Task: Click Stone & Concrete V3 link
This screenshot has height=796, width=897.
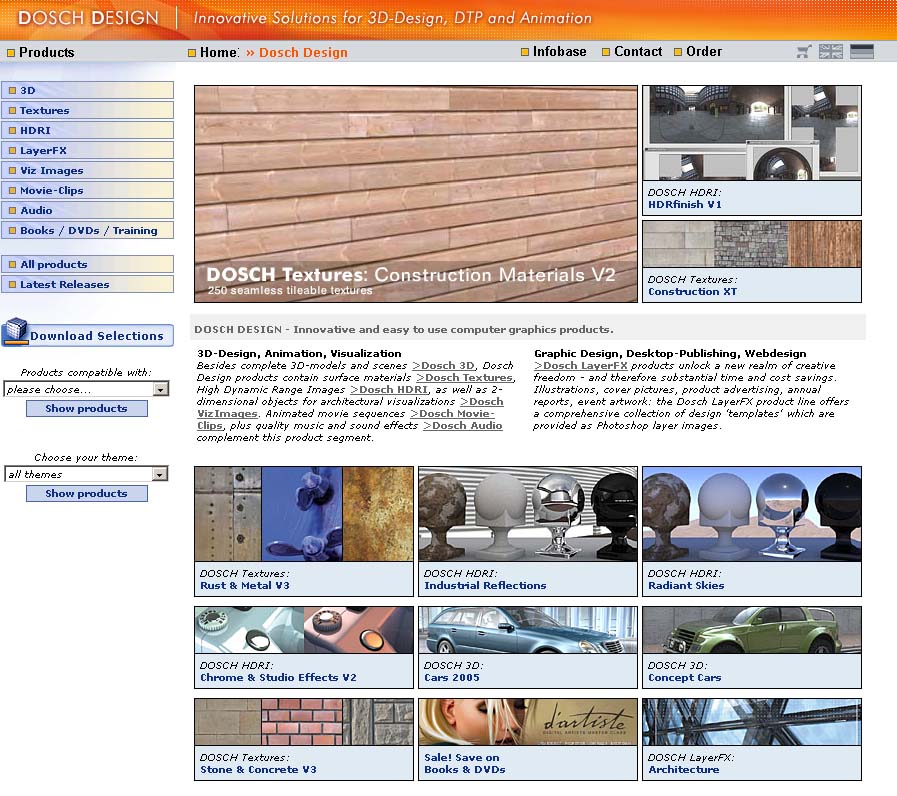Action: click(258, 770)
